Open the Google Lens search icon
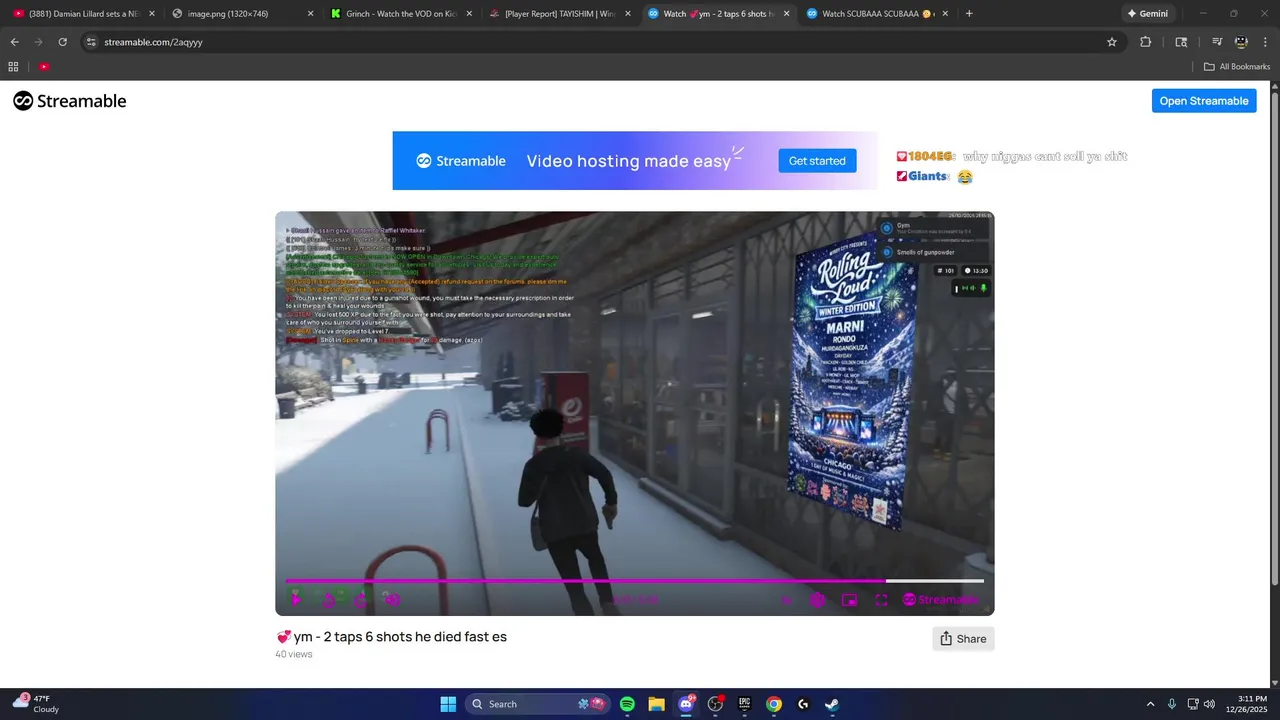This screenshot has height=720, width=1280. (x=1181, y=42)
